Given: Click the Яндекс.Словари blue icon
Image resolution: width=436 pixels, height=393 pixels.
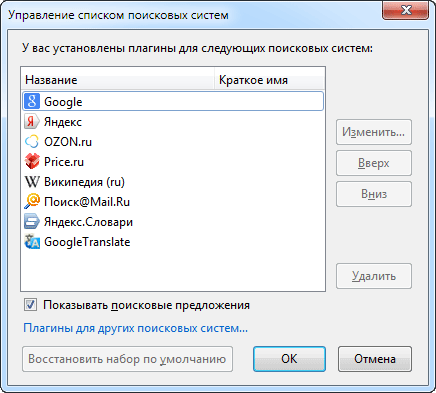Looking at the screenshot, I should [32, 222].
